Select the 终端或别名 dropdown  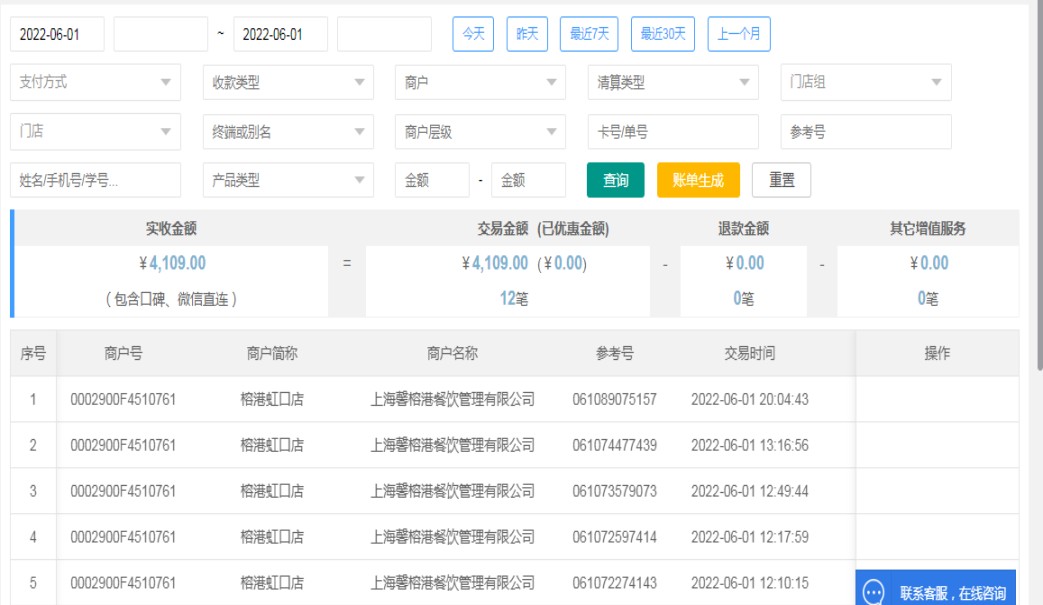click(x=288, y=132)
